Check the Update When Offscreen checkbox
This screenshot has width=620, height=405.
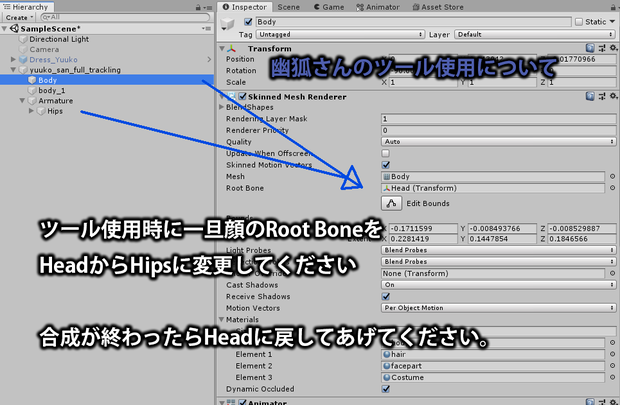coord(386,153)
